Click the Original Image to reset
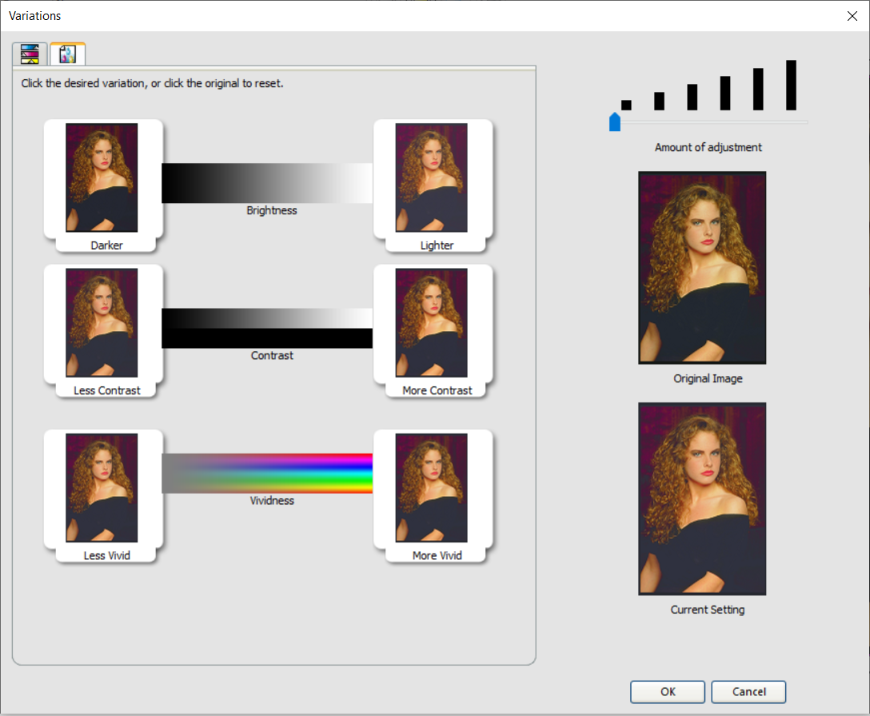Viewport: 870px width, 716px height. [702, 268]
